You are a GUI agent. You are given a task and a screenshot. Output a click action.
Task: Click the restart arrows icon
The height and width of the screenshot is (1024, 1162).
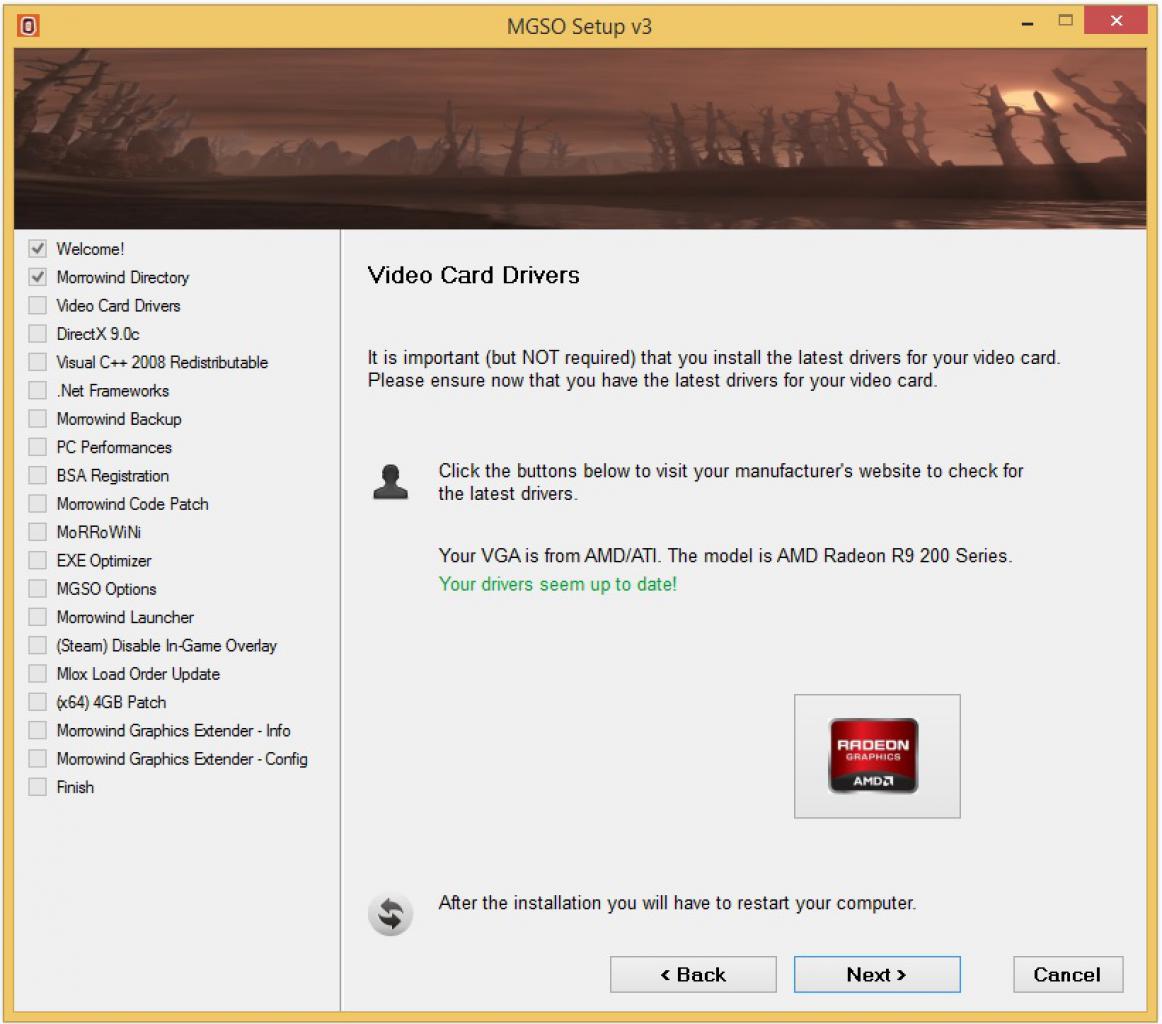pos(391,914)
